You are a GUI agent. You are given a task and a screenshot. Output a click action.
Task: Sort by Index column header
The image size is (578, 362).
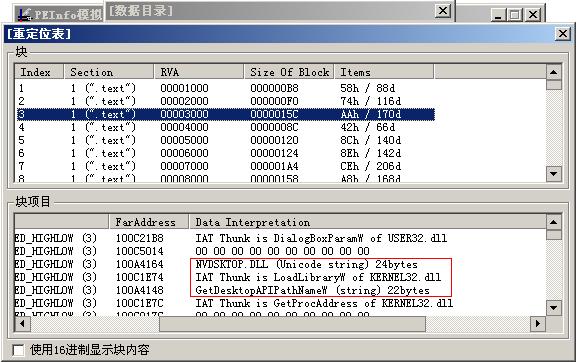(39, 72)
